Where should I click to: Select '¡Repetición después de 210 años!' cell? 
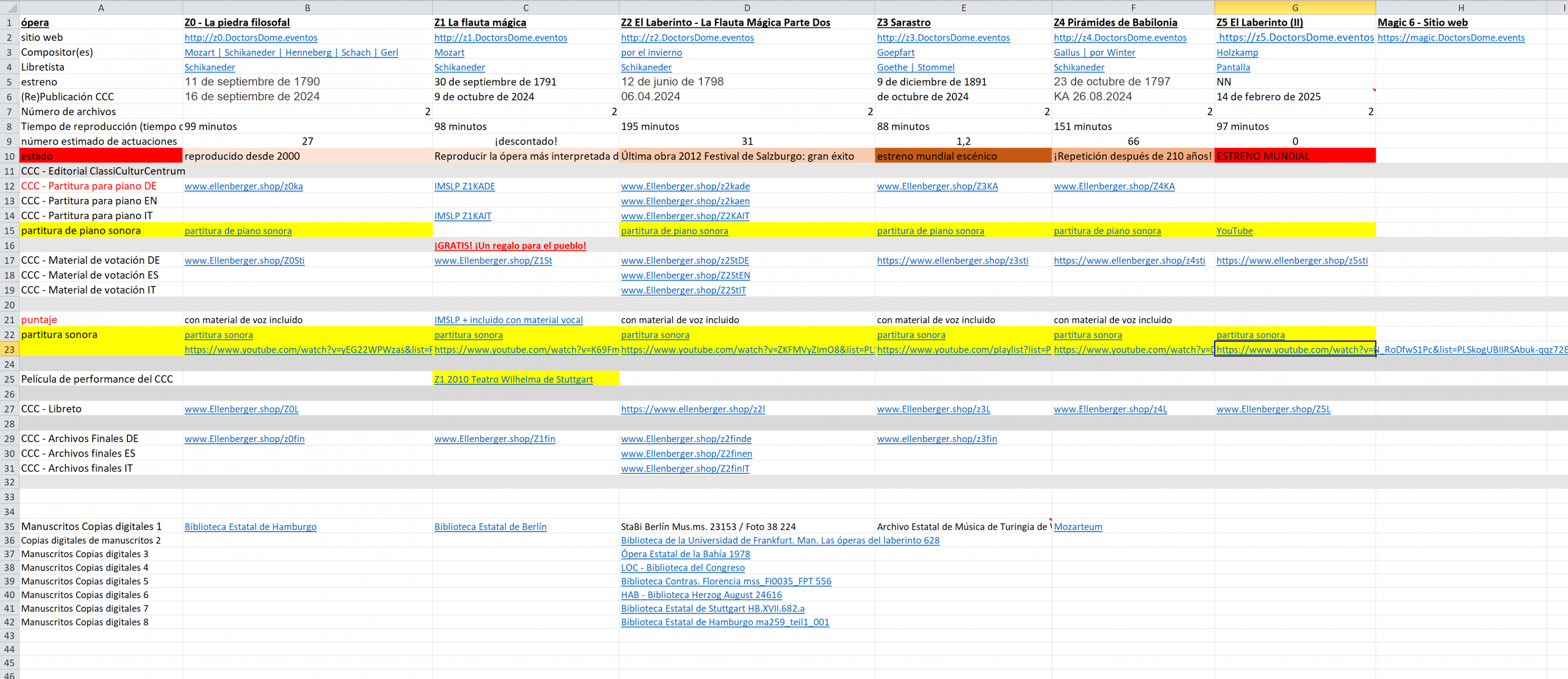pyautogui.click(x=1133, y=157)
